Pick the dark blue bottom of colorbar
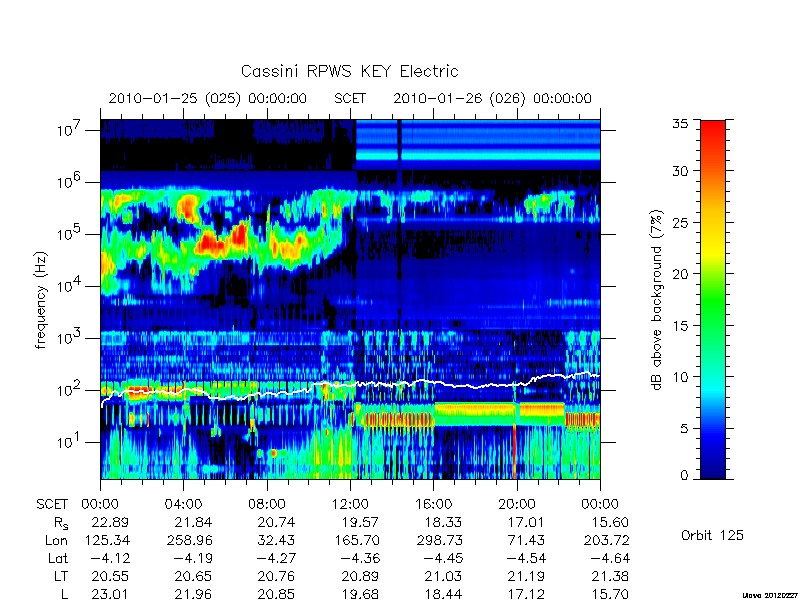Screen dimensions: 800x600 point(713,467)
